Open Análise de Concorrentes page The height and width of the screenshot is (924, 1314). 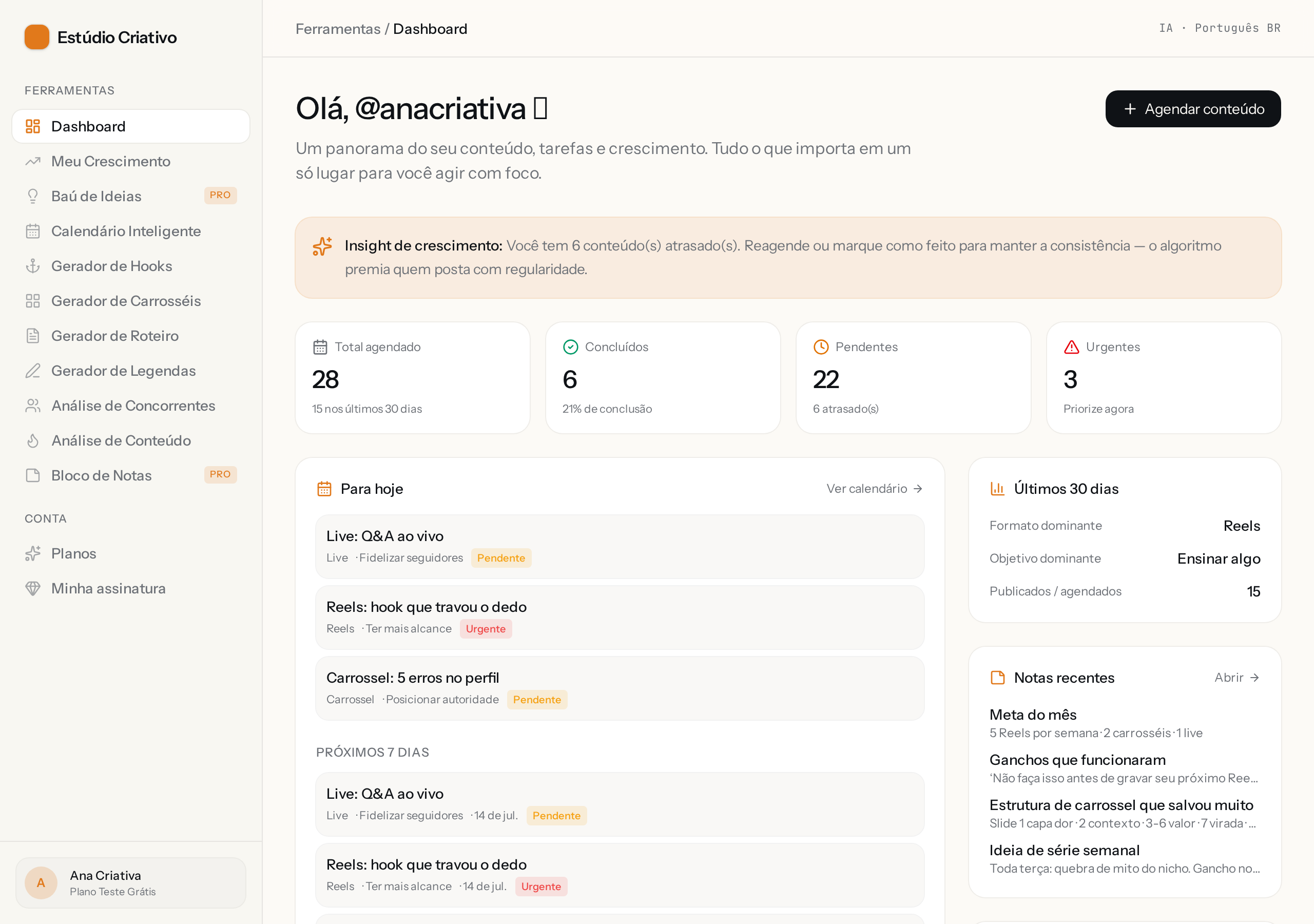click(x=131, y=406)
